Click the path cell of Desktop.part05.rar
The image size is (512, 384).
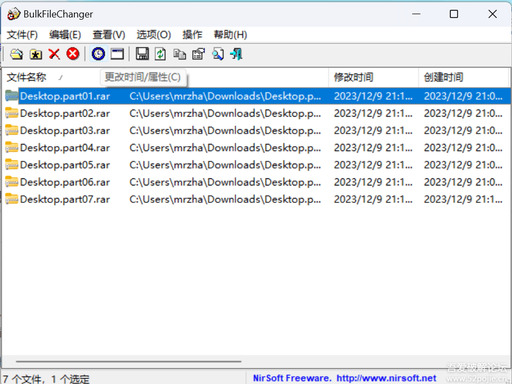(225, 165)
